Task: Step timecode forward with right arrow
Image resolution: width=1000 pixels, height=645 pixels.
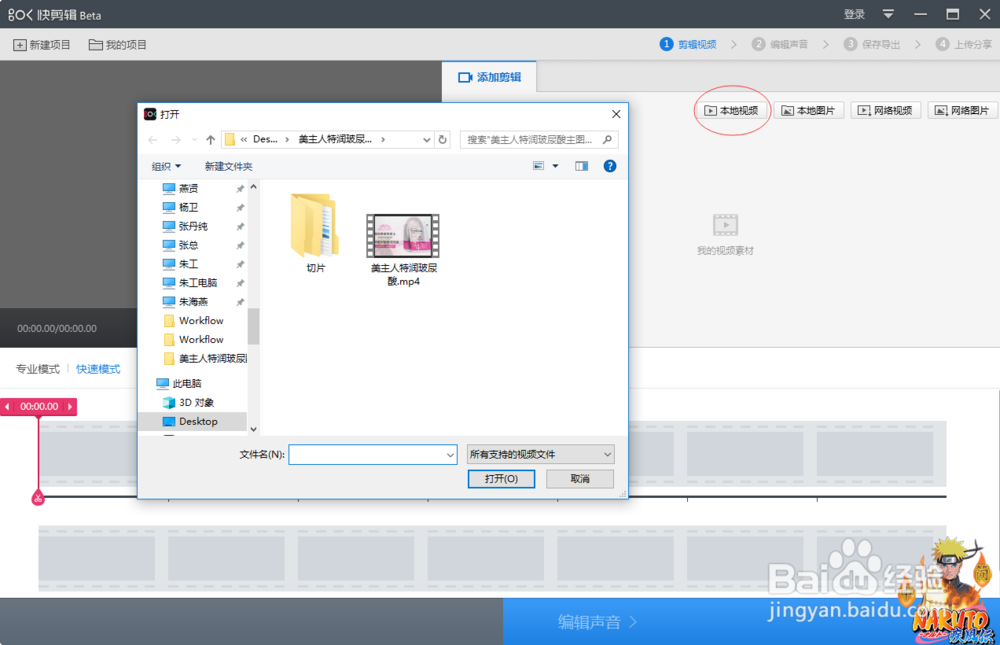Action: click(x=70, y=406)
